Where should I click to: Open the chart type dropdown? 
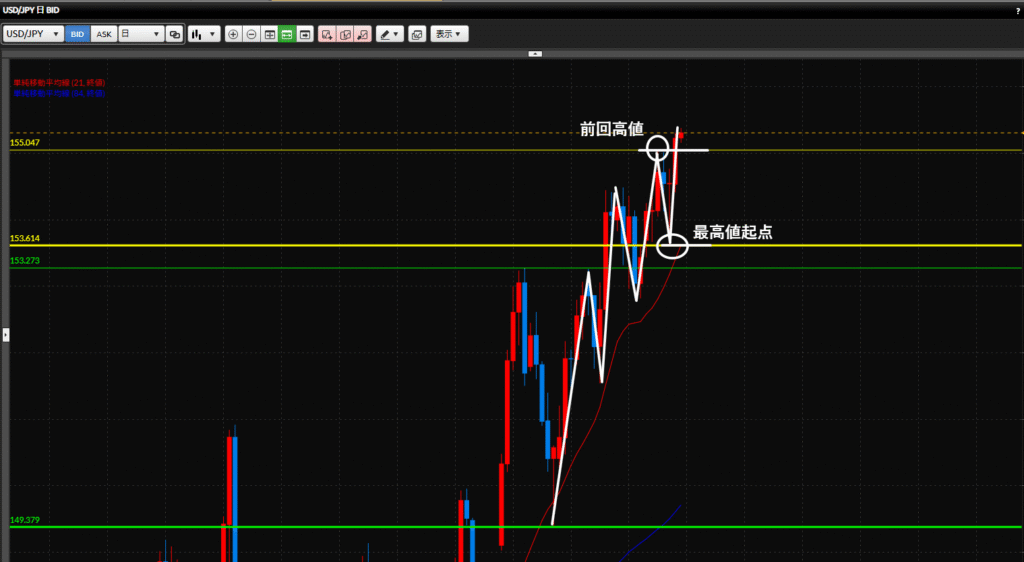pos(204,34)
